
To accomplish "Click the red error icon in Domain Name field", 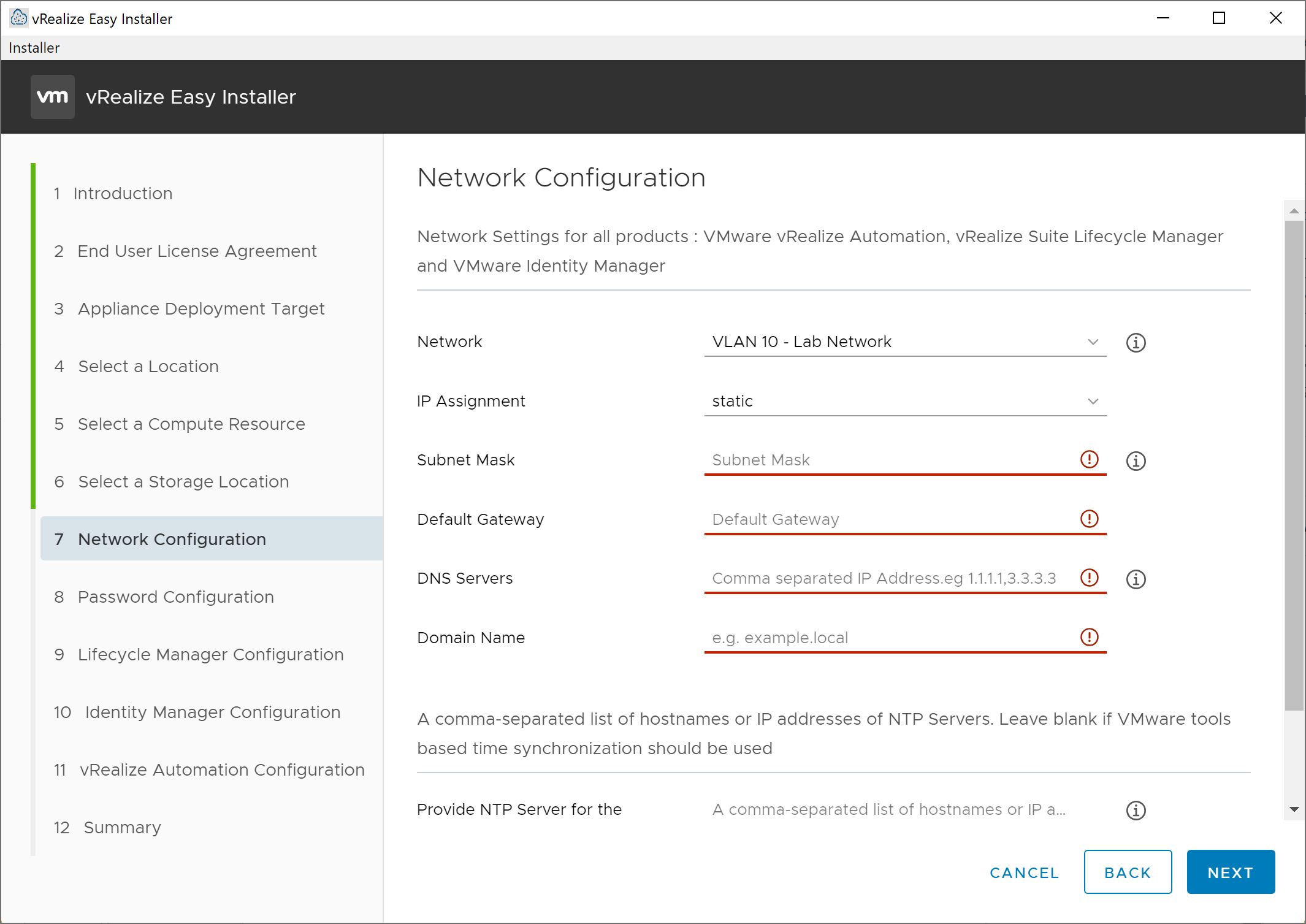I will (1089, 637).
